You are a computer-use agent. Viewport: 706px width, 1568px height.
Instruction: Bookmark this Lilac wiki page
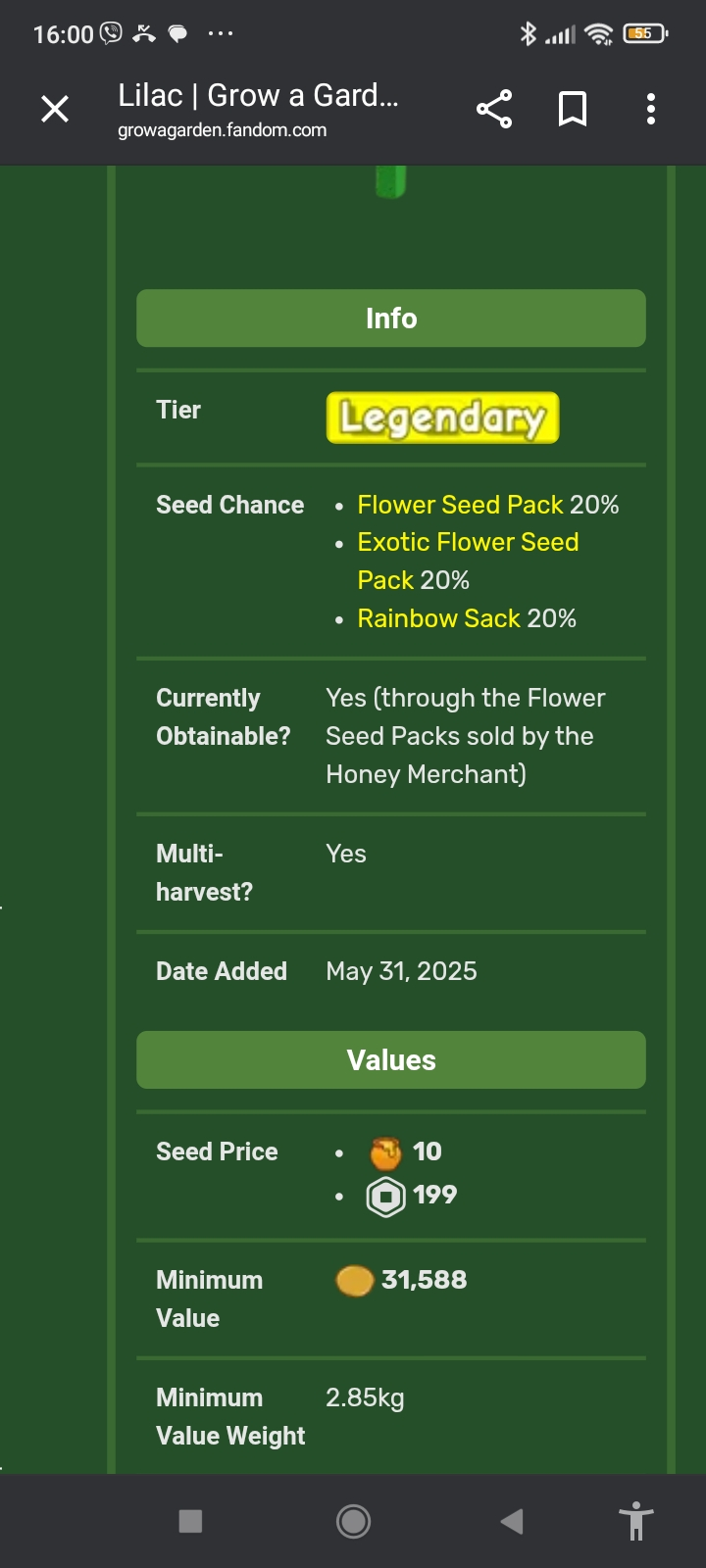[573, 109]
